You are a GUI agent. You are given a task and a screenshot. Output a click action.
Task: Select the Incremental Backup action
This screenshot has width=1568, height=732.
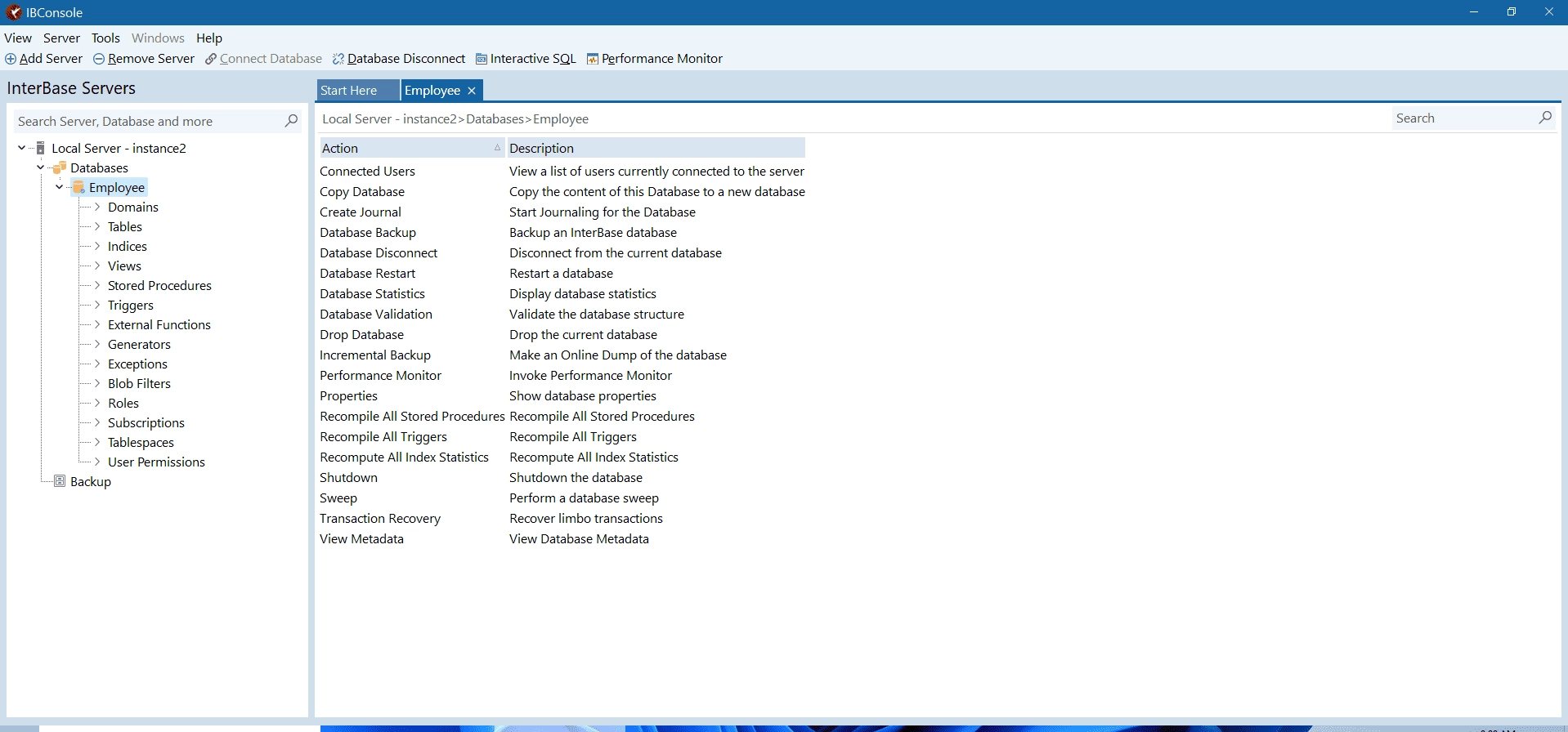click(375, 355)
